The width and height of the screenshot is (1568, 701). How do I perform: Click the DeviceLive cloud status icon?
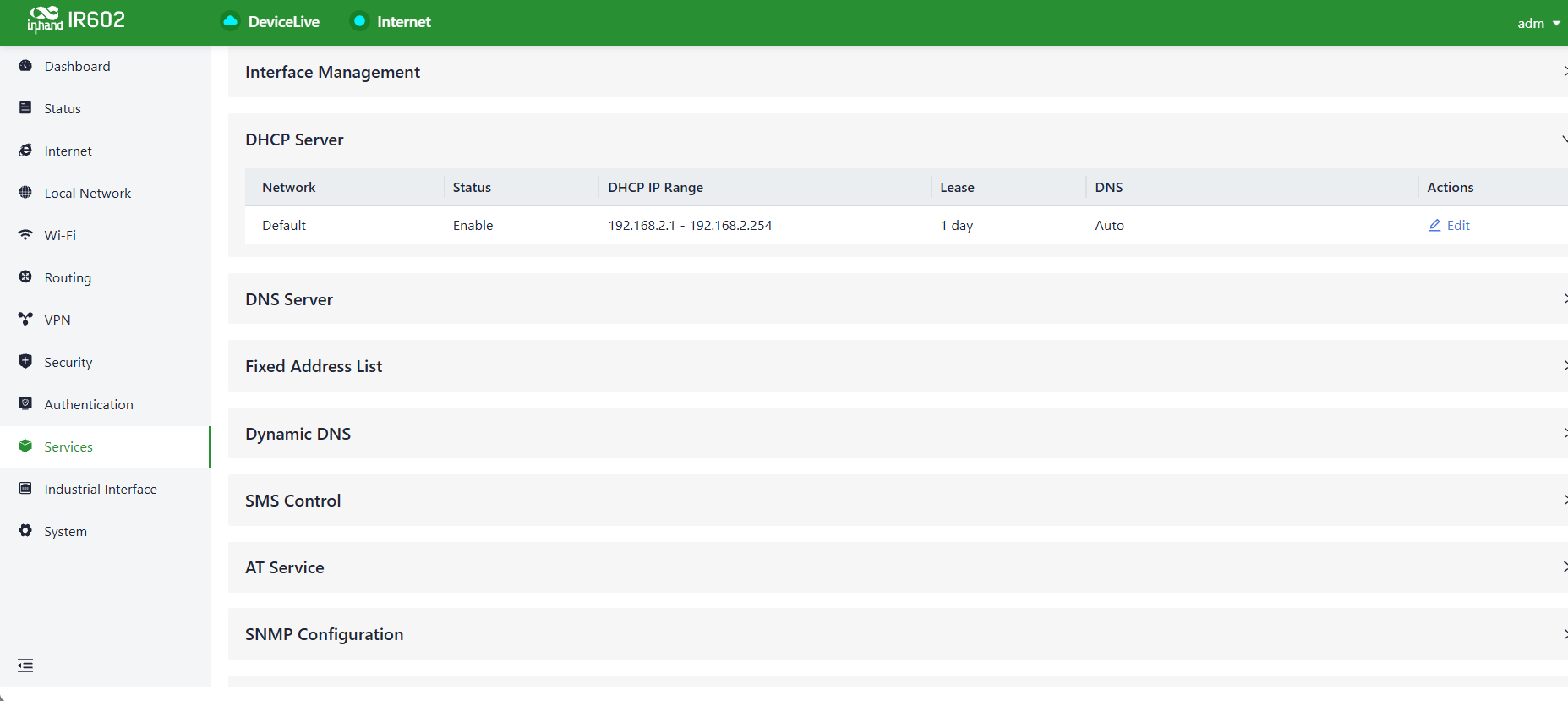(x=230, y=21)
